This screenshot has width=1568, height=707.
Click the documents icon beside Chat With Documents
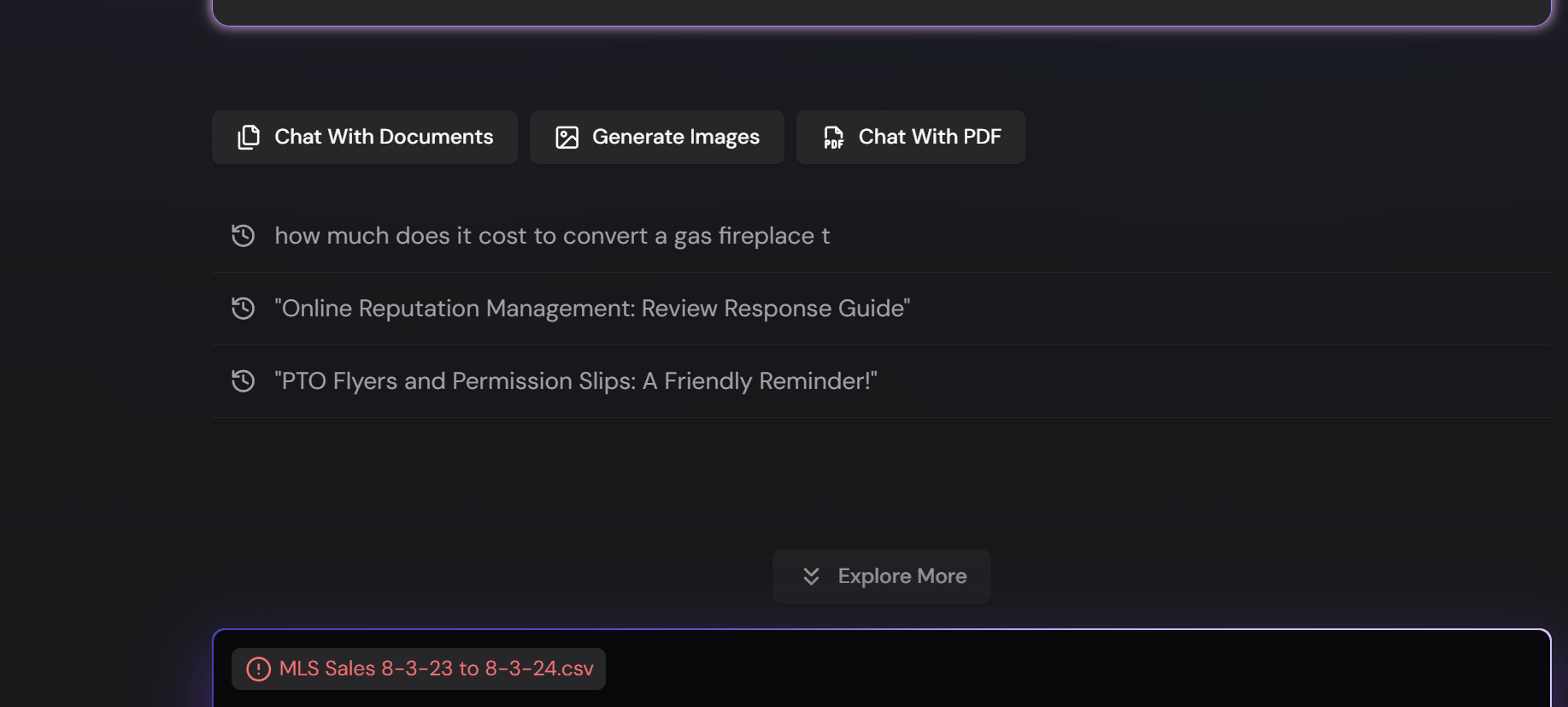pyautogui.click(x=249, y=137)
